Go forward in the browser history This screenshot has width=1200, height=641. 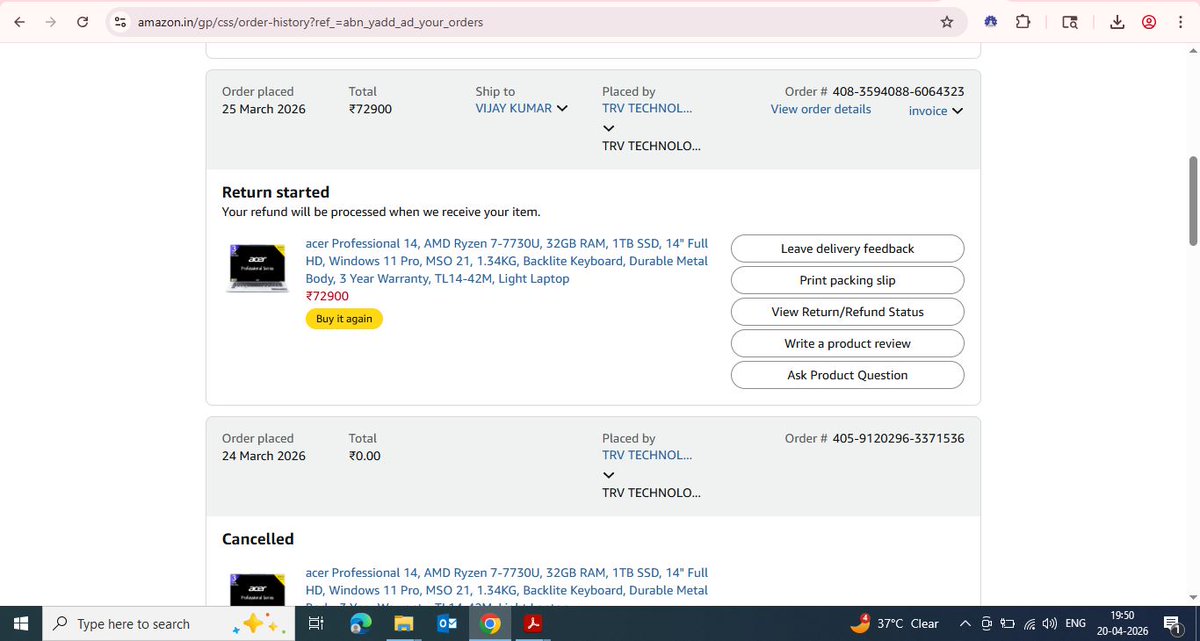click(50, 21)
